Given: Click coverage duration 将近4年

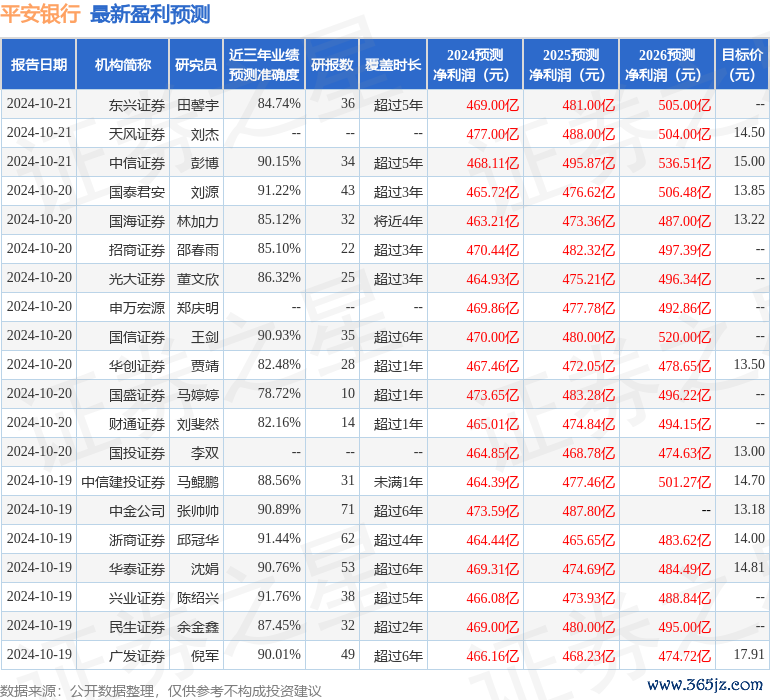Looking at the screenshot, I should point(398,221).
